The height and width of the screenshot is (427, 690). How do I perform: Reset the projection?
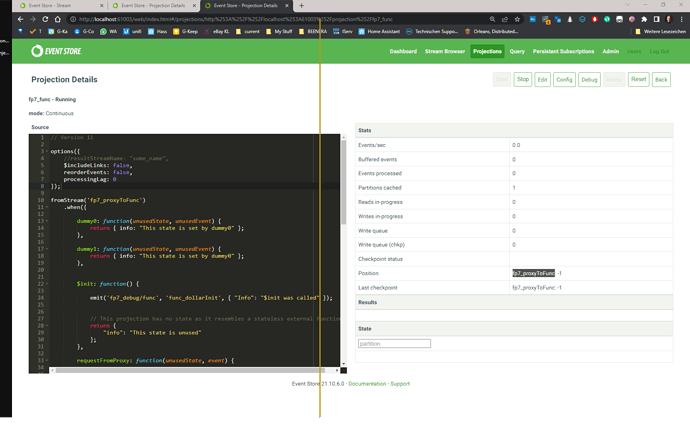(x=639, y=80)
